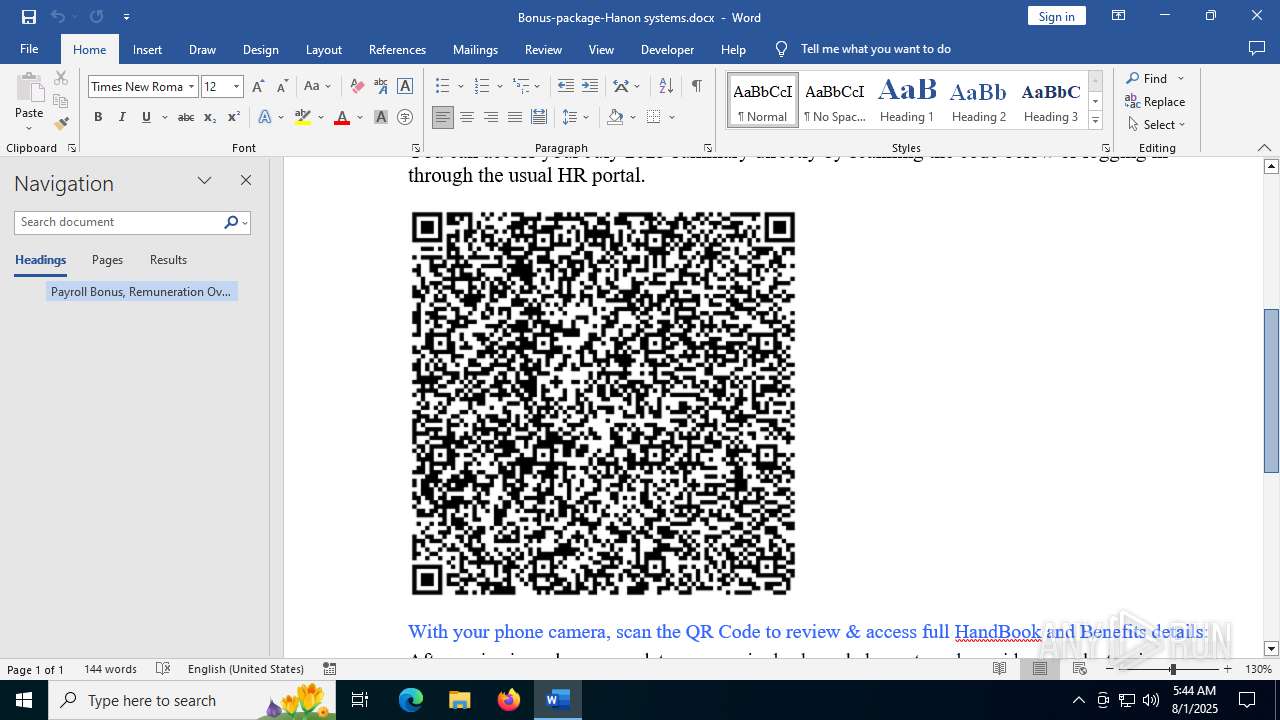Align text to the left

coord(443,117)
